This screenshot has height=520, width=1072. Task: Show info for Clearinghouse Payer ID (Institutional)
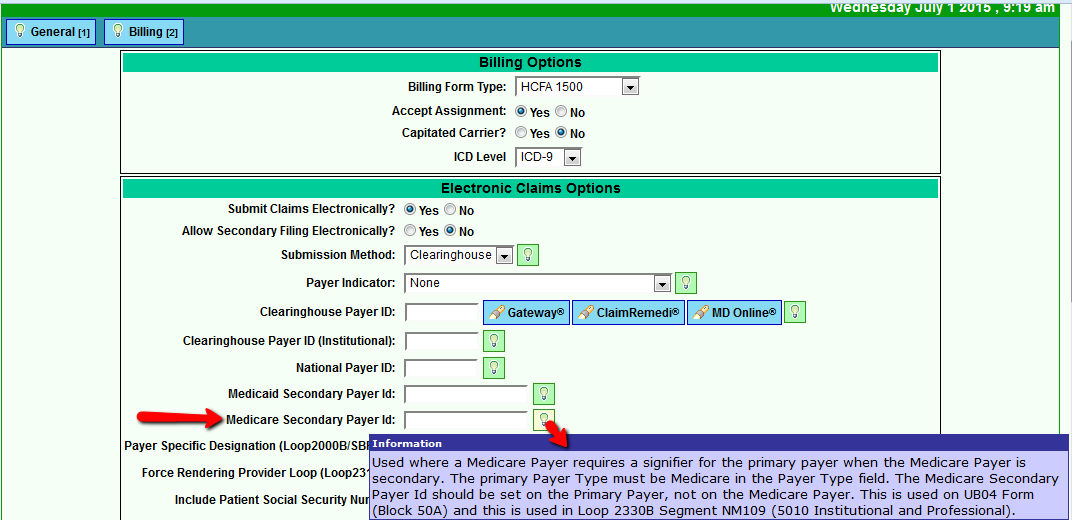coord(494,340)
